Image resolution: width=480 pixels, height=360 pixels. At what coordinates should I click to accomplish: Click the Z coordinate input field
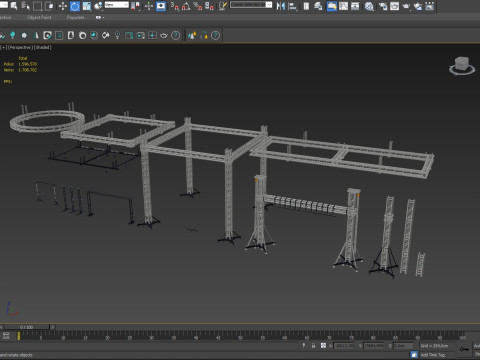[x=403, y=346]
